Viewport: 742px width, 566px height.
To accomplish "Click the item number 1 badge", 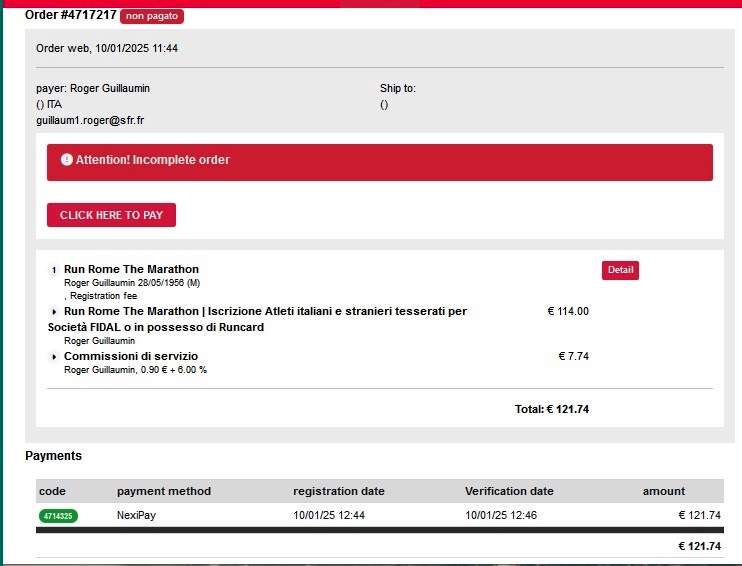I will pos(54,270).
